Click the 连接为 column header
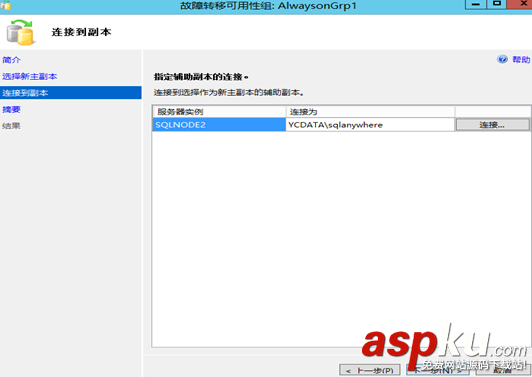The height and width of the screenshot is (377, 532). pos(370,112)
